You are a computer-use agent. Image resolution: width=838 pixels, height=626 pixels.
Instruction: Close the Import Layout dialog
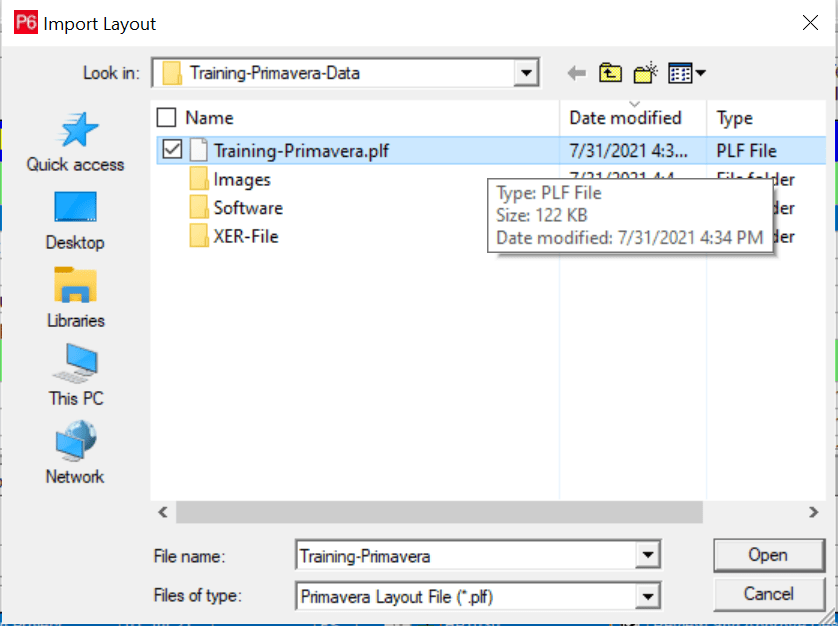click(810, 22)
